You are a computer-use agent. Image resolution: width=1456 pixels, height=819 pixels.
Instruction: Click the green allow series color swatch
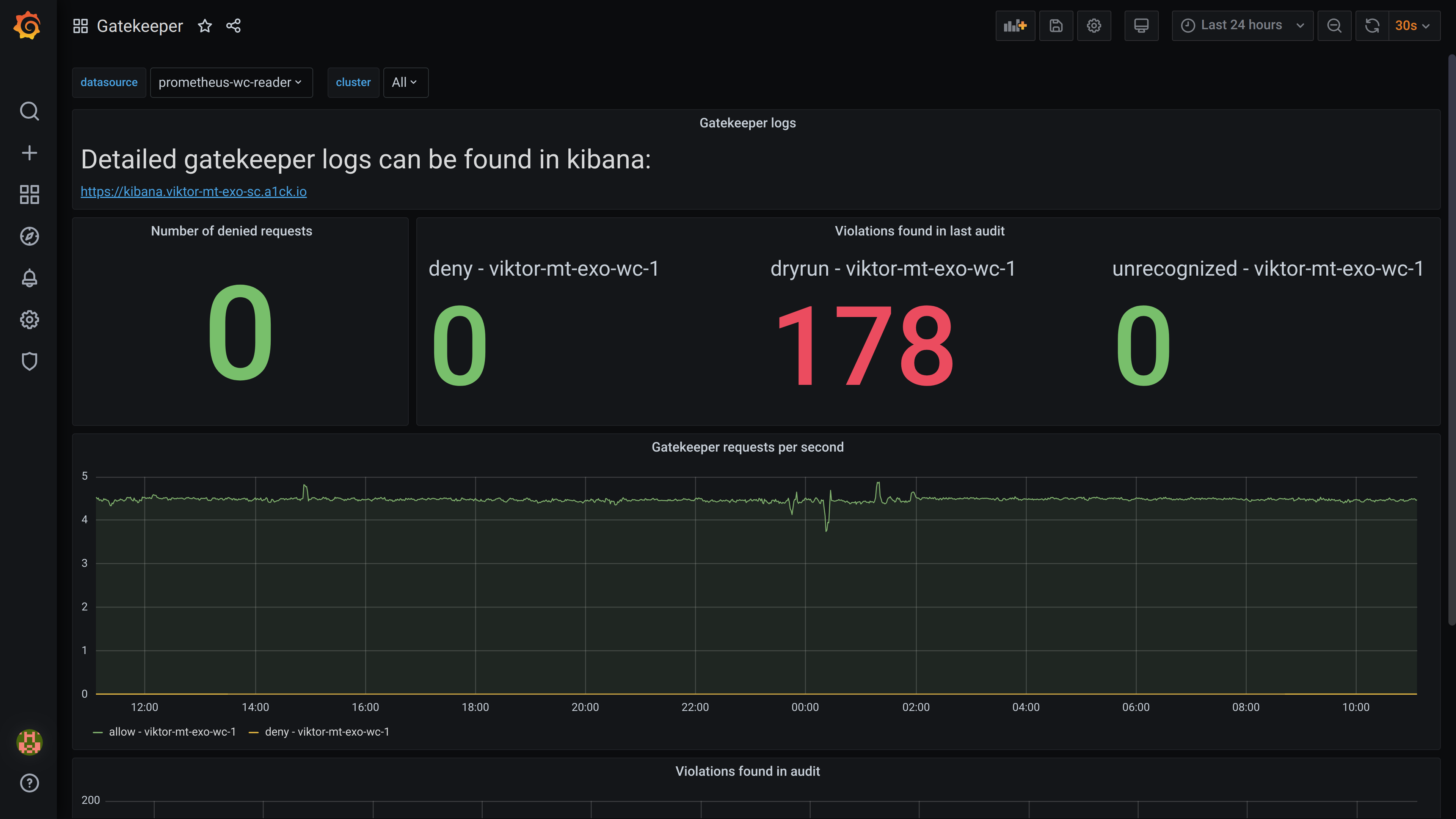[98, 733]
